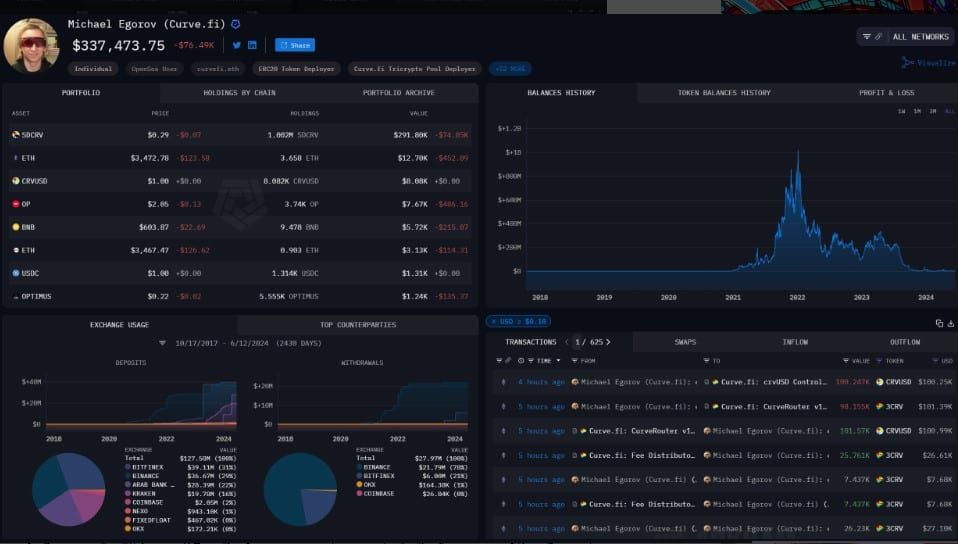958x544 pixels.
Task: Select the 1W chart range
Action: [902, 111]
